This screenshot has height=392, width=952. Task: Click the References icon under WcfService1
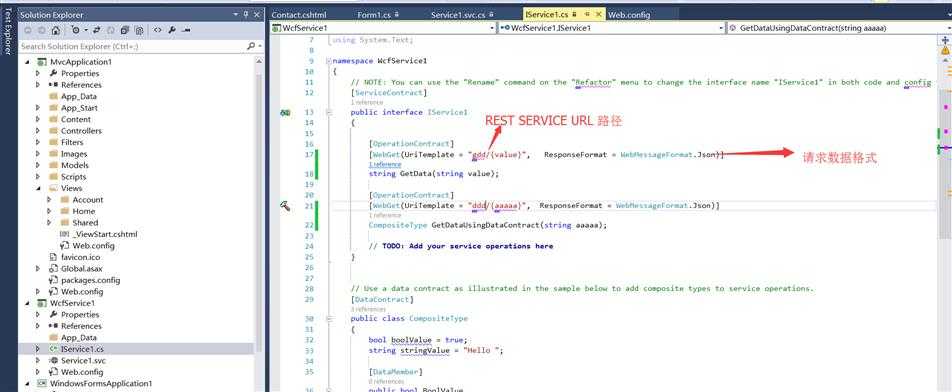[53, 326]
